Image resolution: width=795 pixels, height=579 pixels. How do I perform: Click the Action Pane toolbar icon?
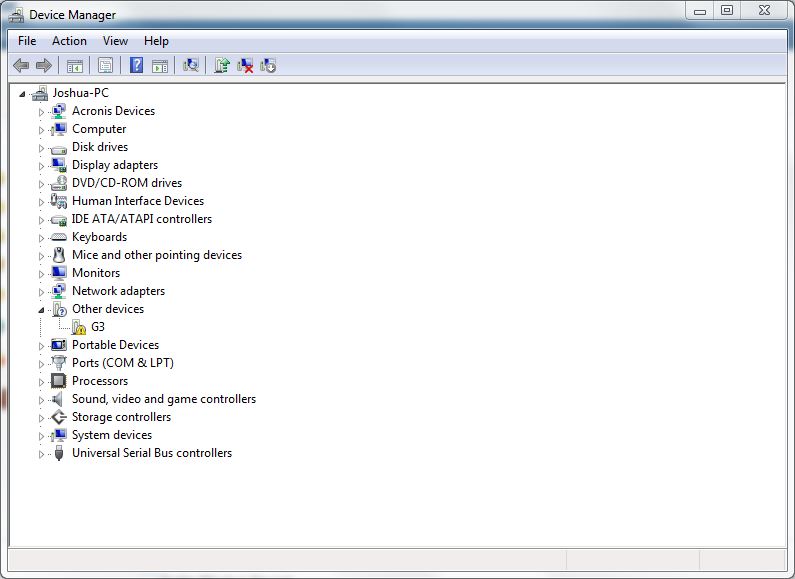point(160,65)
